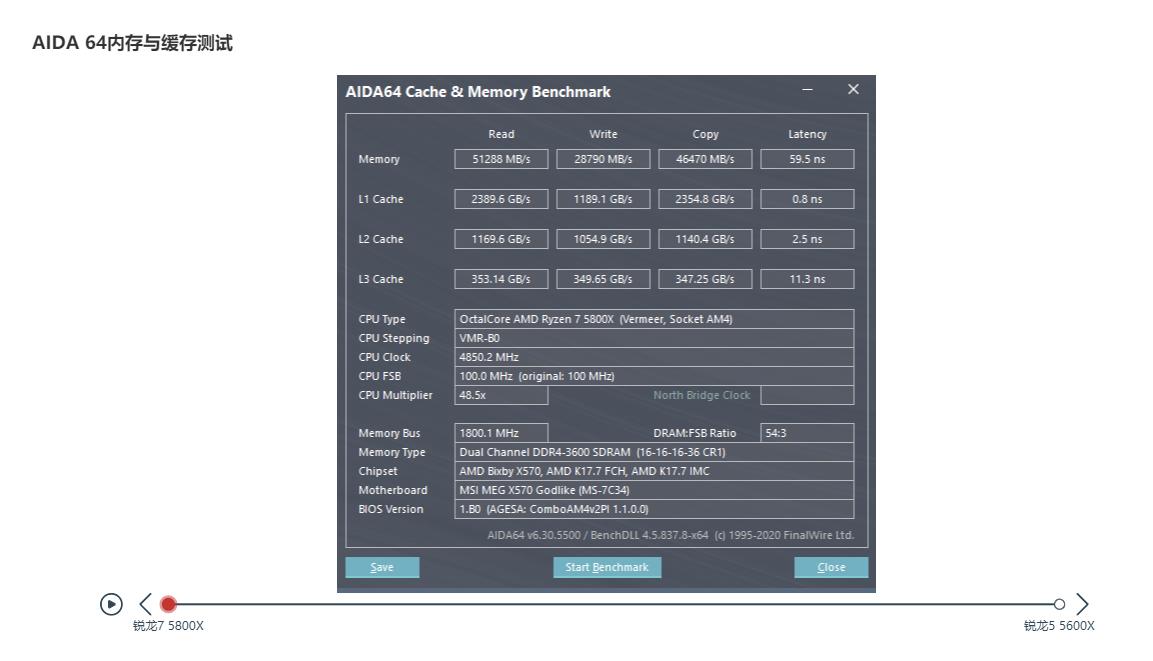Click the Memory Latency value 59.5 ns

pos(807,158)
